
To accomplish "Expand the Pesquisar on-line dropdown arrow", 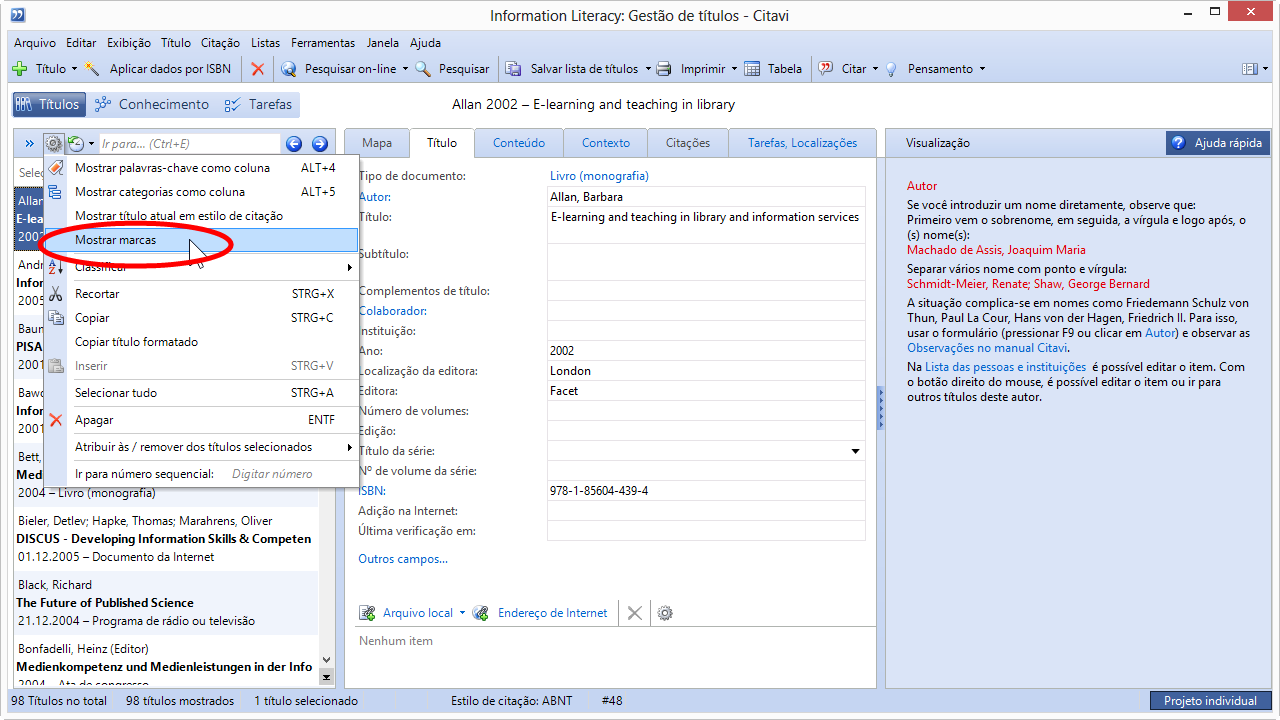I will click(405, 69).
